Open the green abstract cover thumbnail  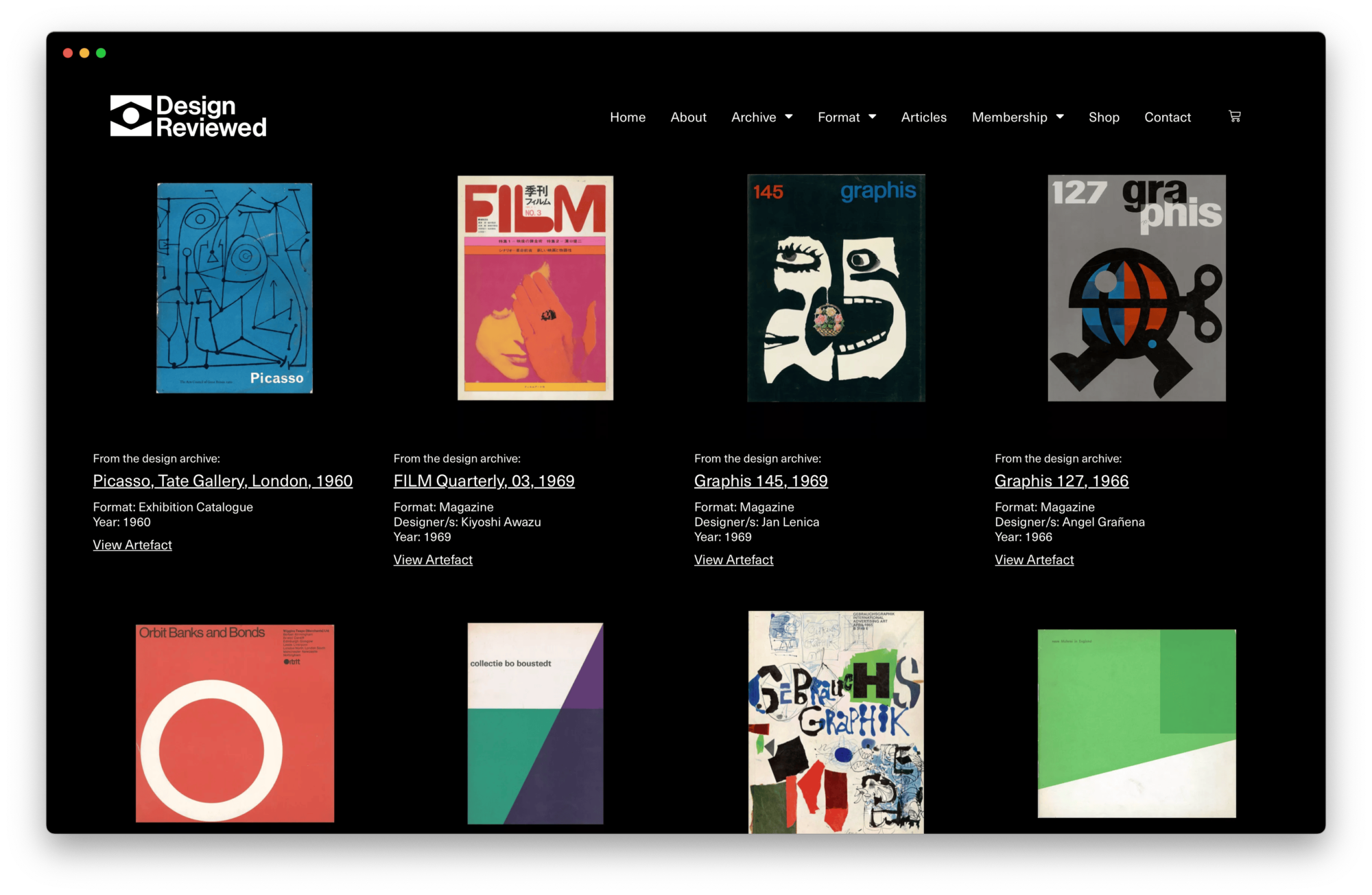tap(1137, 723)
